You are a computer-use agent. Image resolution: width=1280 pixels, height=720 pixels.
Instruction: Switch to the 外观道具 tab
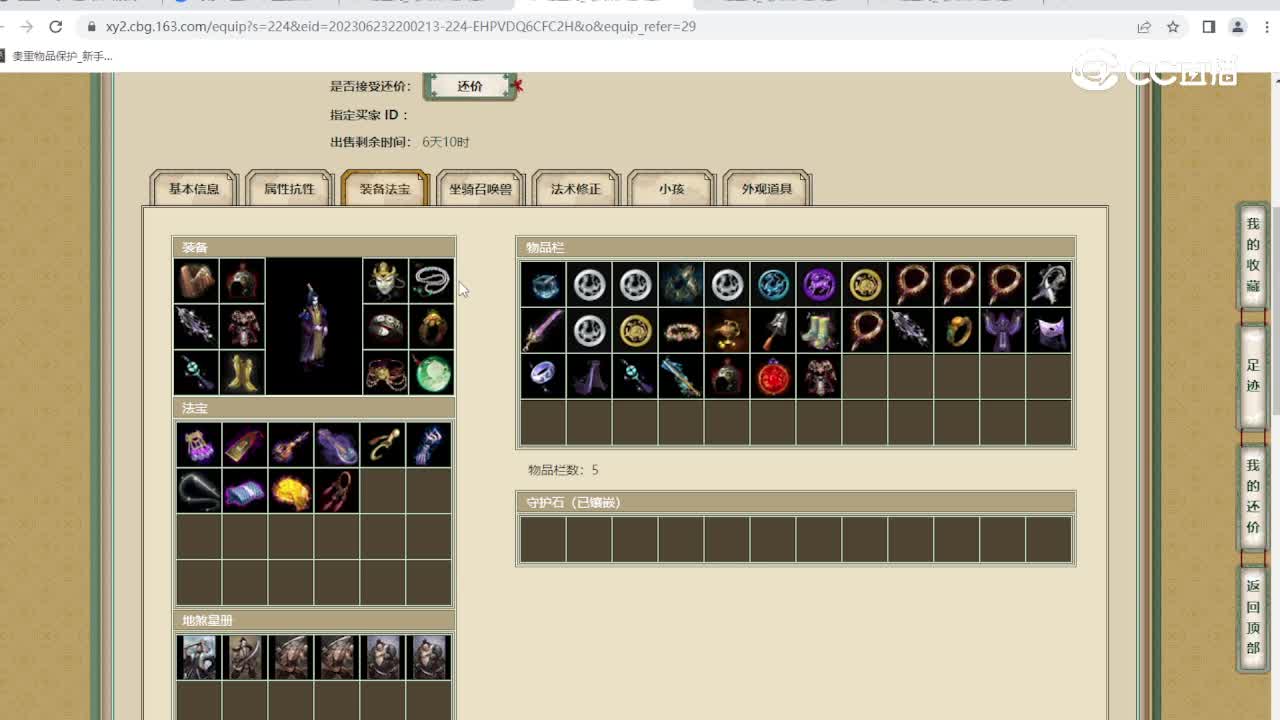767,188
